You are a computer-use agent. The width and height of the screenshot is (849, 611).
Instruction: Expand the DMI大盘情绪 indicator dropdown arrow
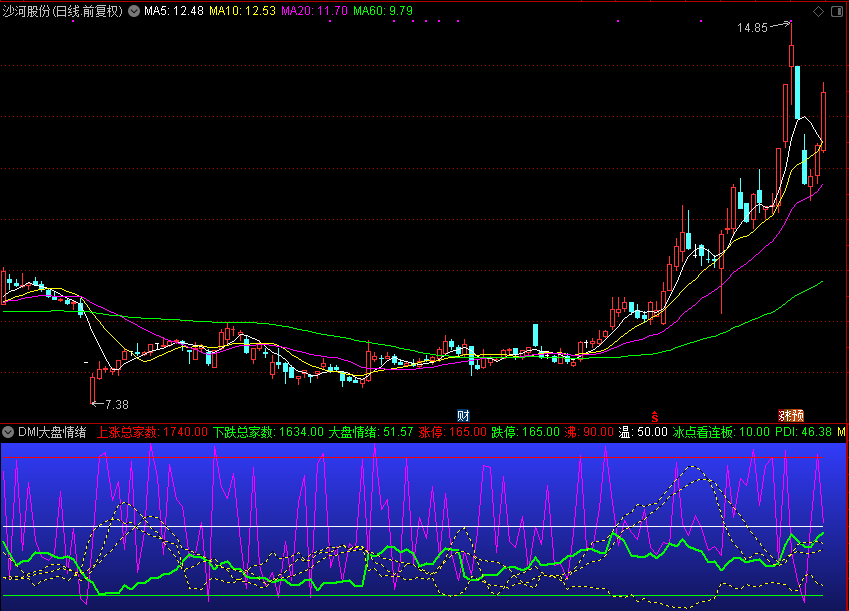[8, 432]
